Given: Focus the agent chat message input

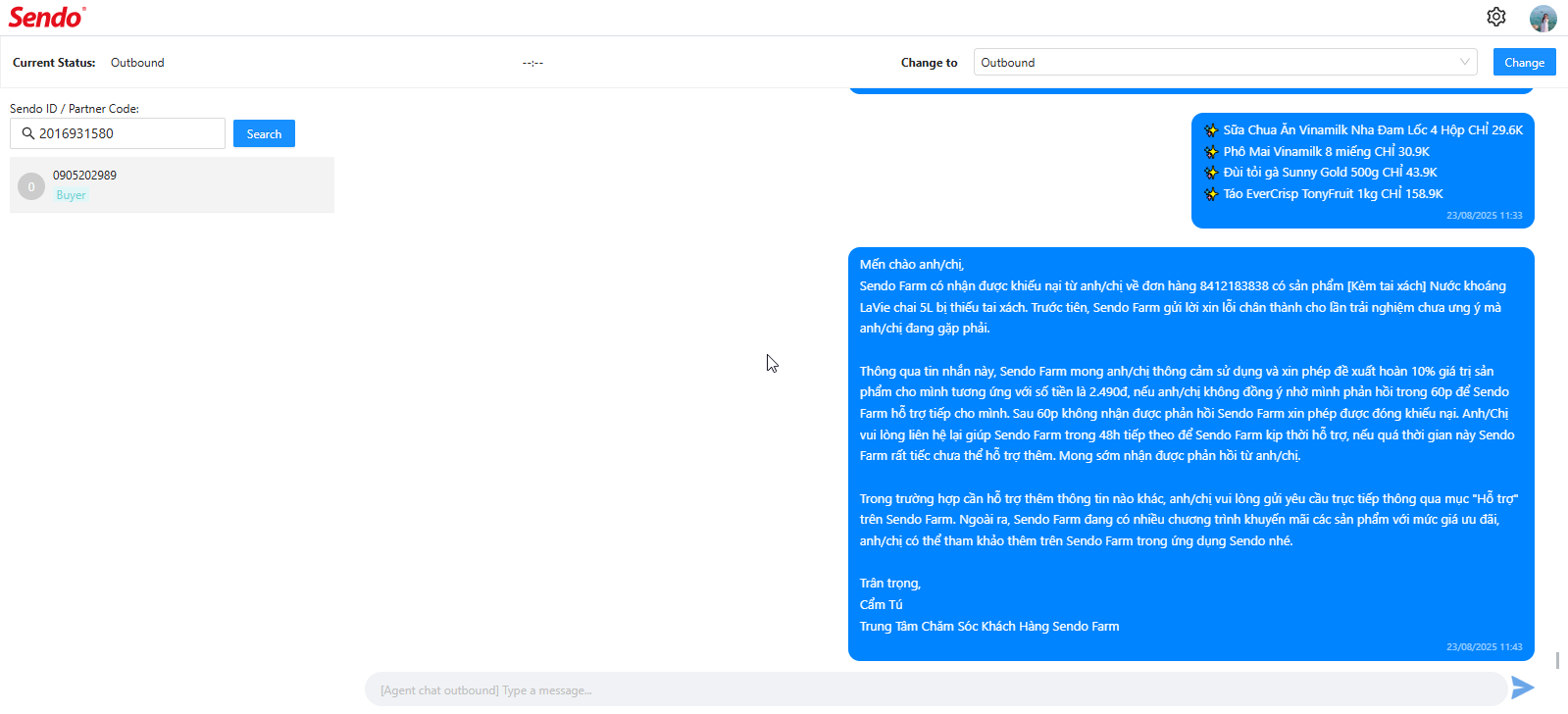Looking at the screenshot, I should point(936,690).
